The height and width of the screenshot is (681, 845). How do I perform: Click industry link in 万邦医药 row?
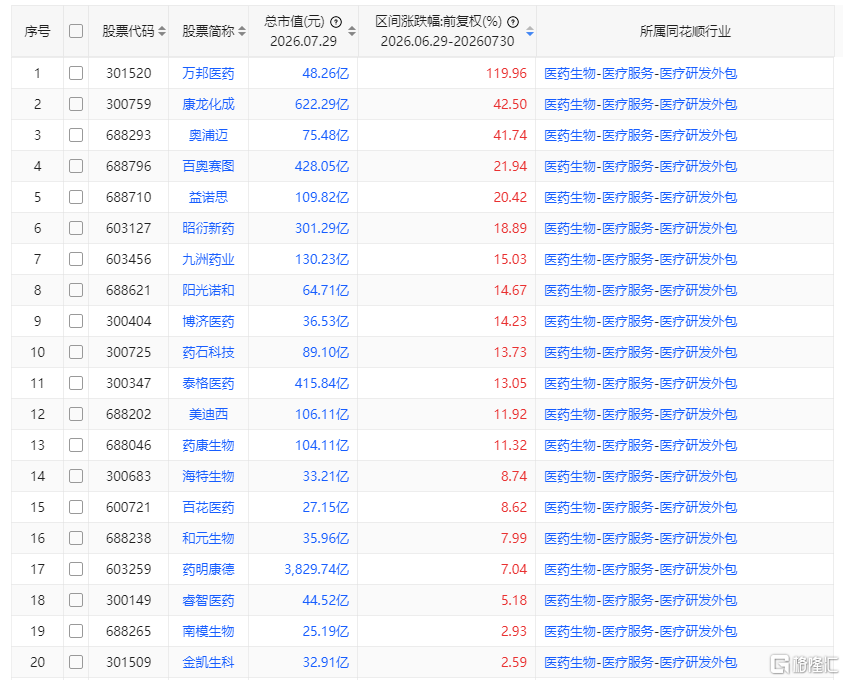[640, 73]
